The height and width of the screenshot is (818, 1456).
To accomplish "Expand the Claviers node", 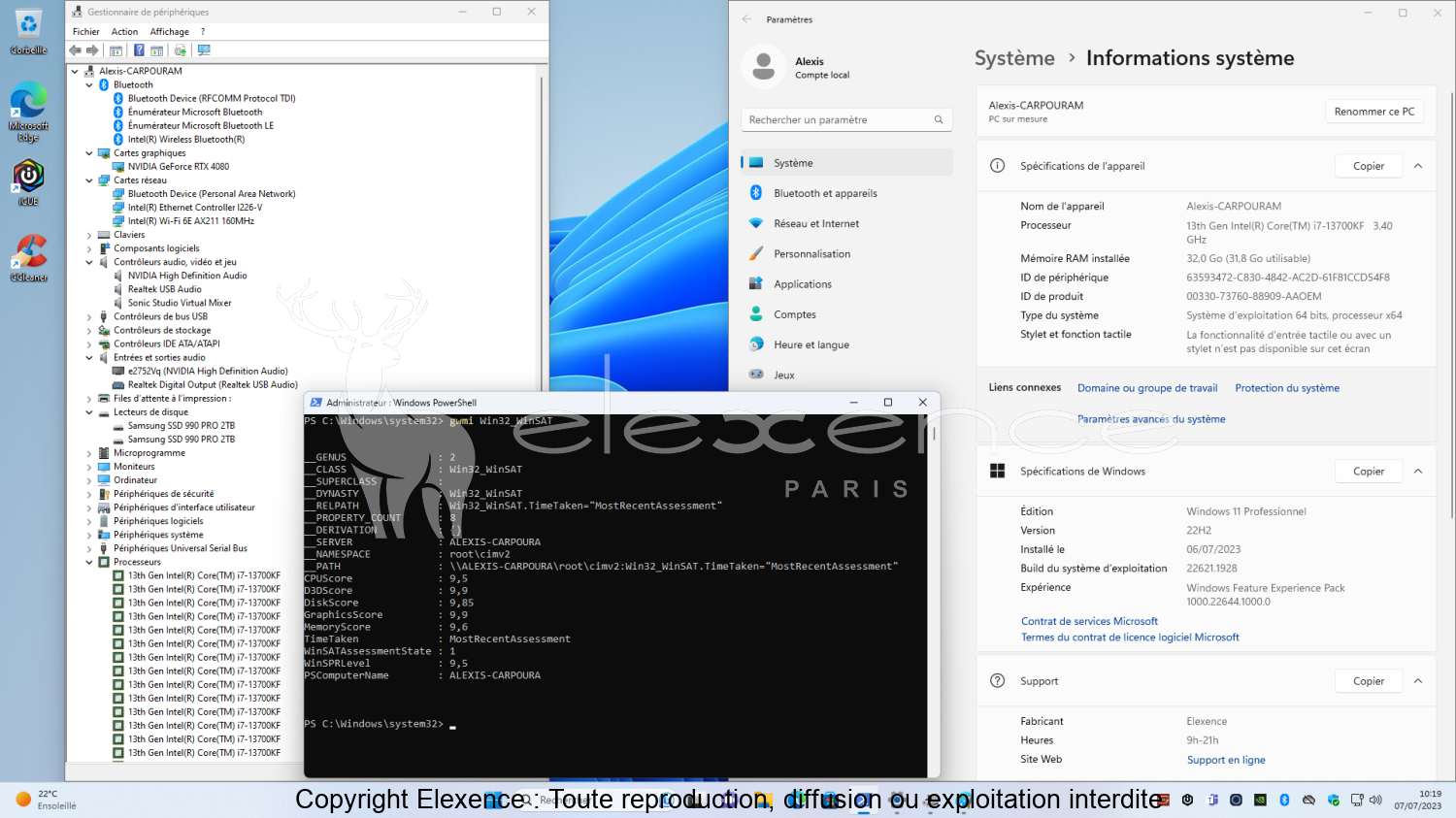I will (x=89, y=235).
